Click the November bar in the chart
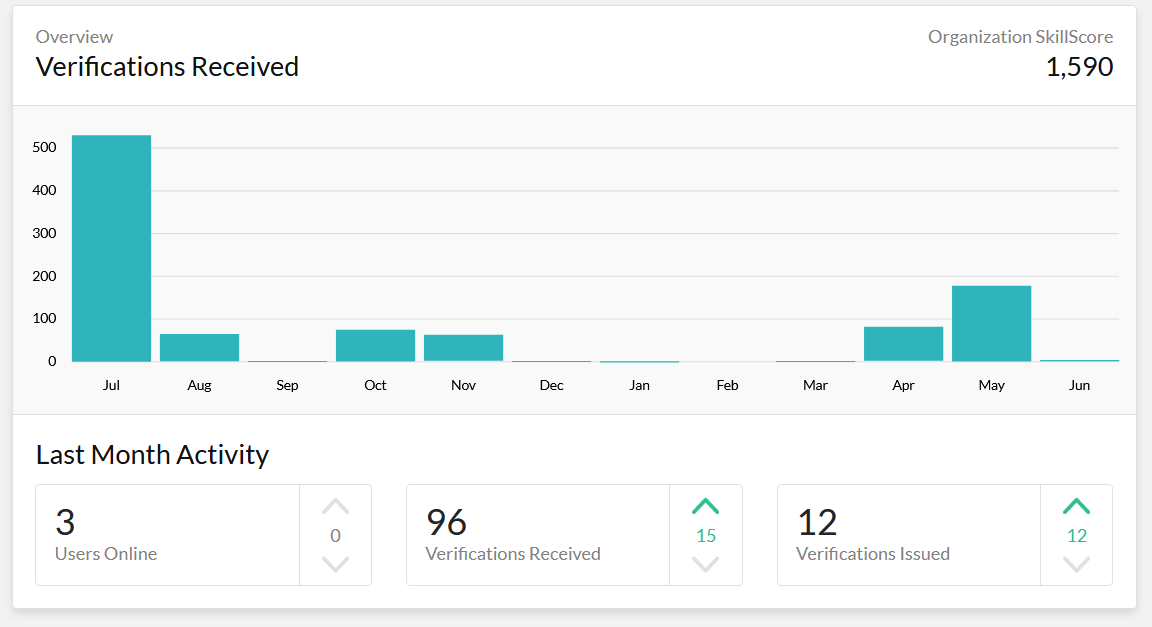The width and height of the screenshot is (1152, 627). click(x=463, y=348)
